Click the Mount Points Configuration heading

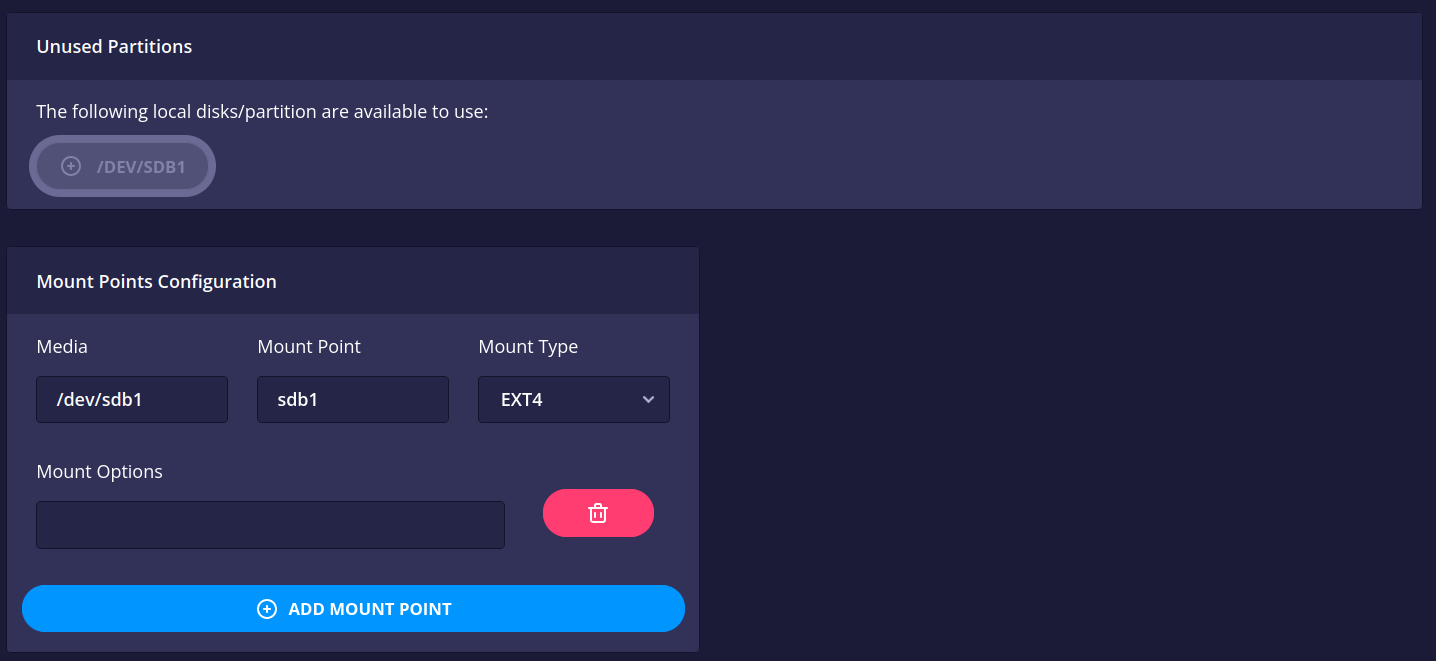156,282
